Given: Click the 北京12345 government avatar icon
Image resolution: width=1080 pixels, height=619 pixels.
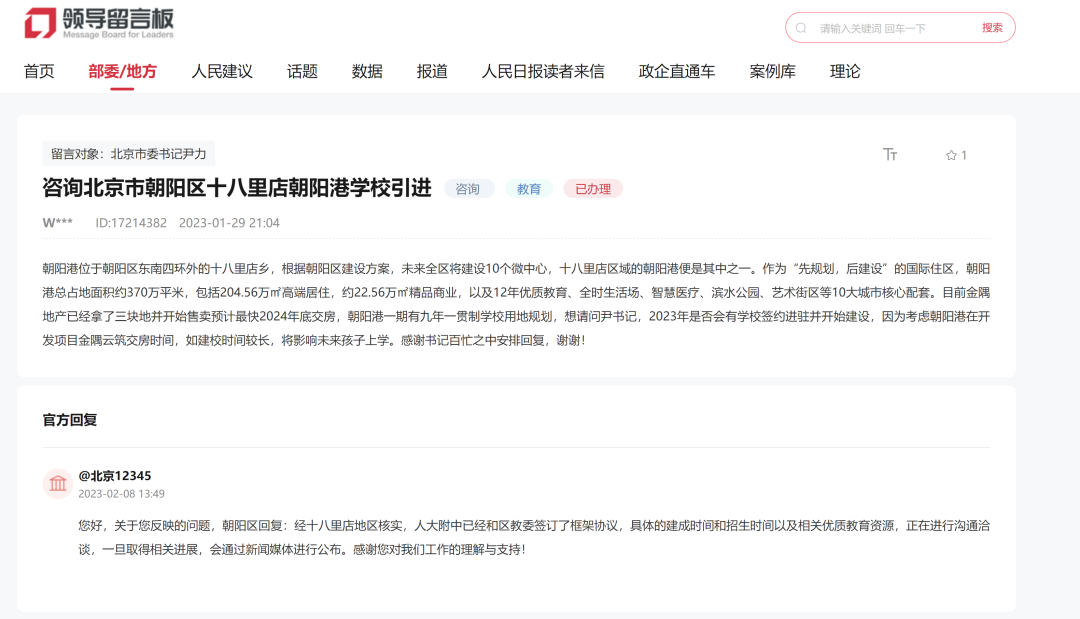Looking at the screenshot, I should coord(58,484).
